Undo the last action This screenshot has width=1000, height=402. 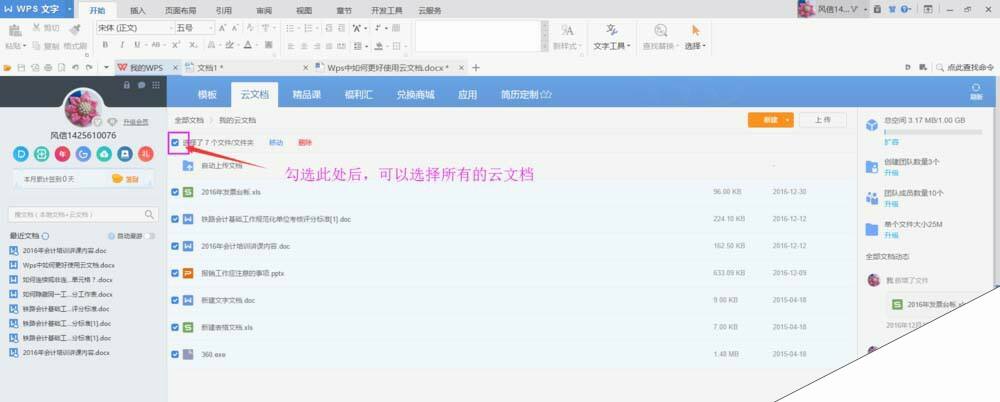click(x=75, y=68)
